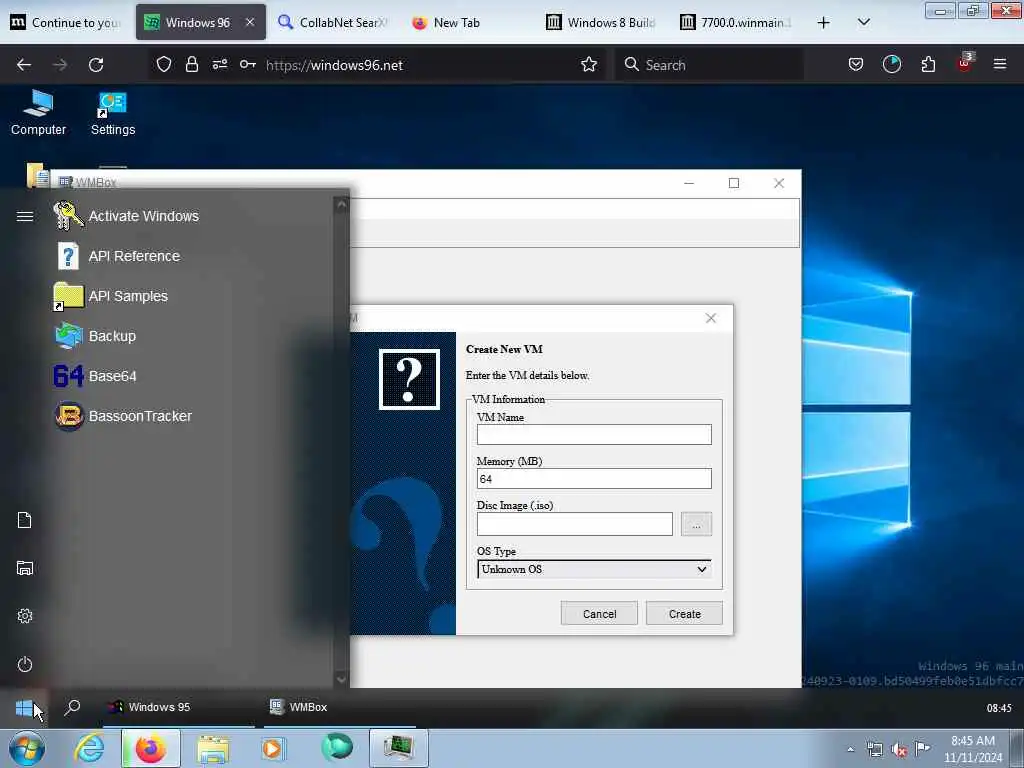The image size is (1024, 768).
Task: Open a new Firefox tab
Action: pyautogui.click(x=824, y=23)
